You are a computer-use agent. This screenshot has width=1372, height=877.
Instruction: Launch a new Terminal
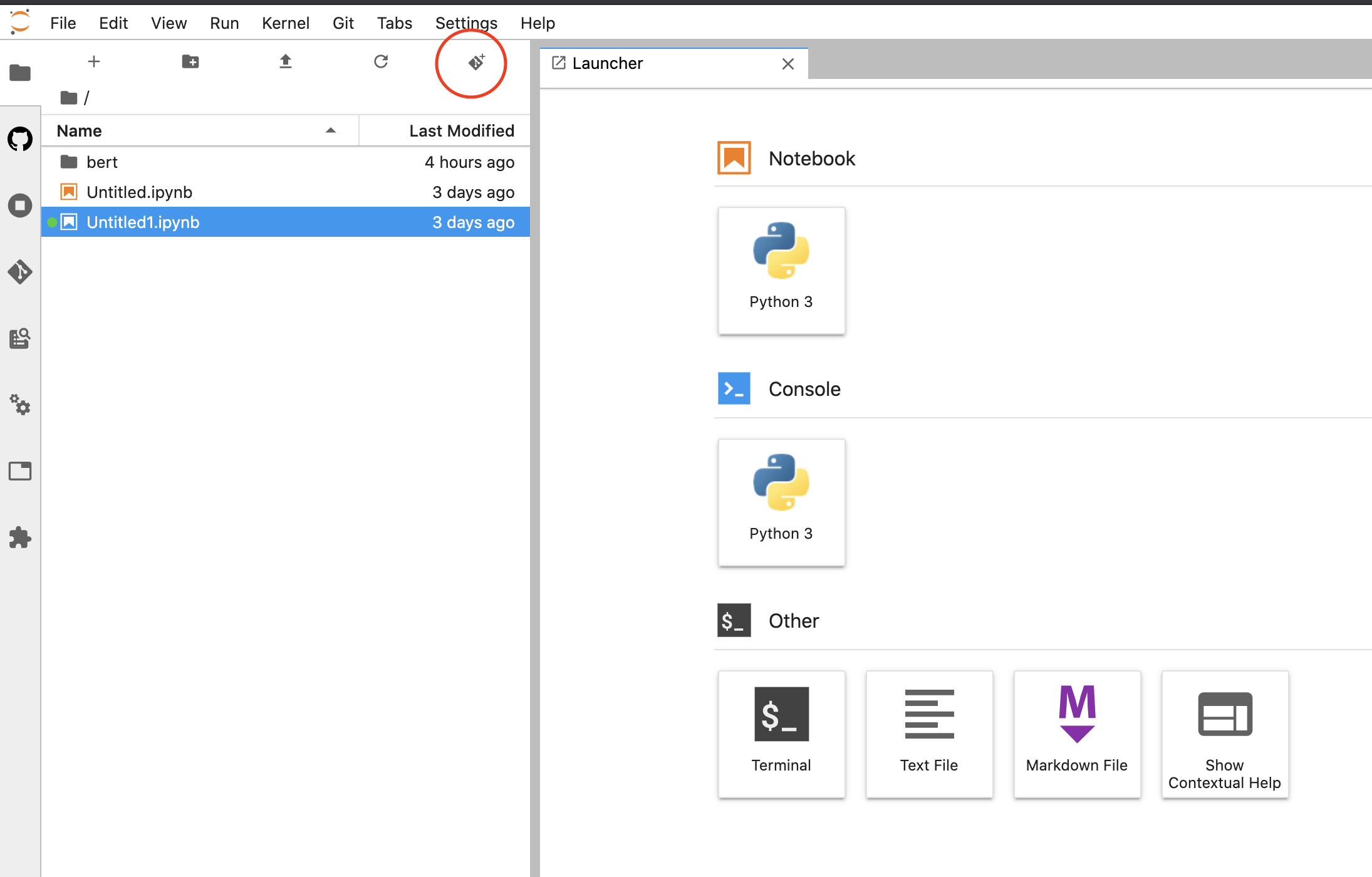781,734
